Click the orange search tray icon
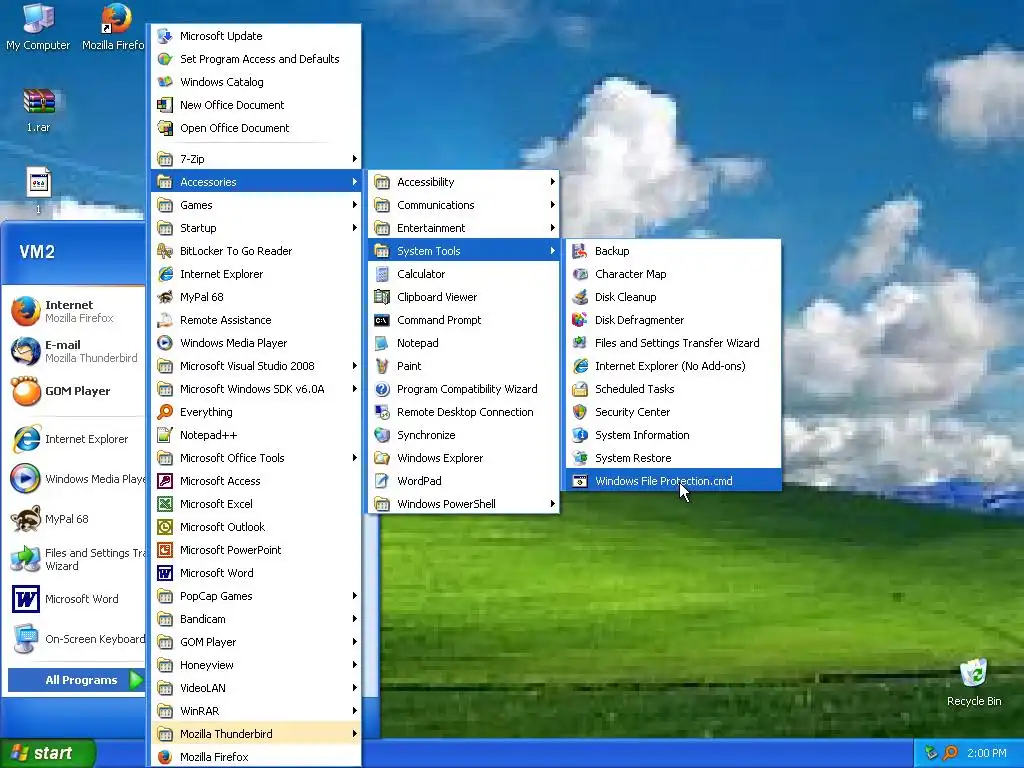This screenshot has width=1024, height=768. click(950, 753)
